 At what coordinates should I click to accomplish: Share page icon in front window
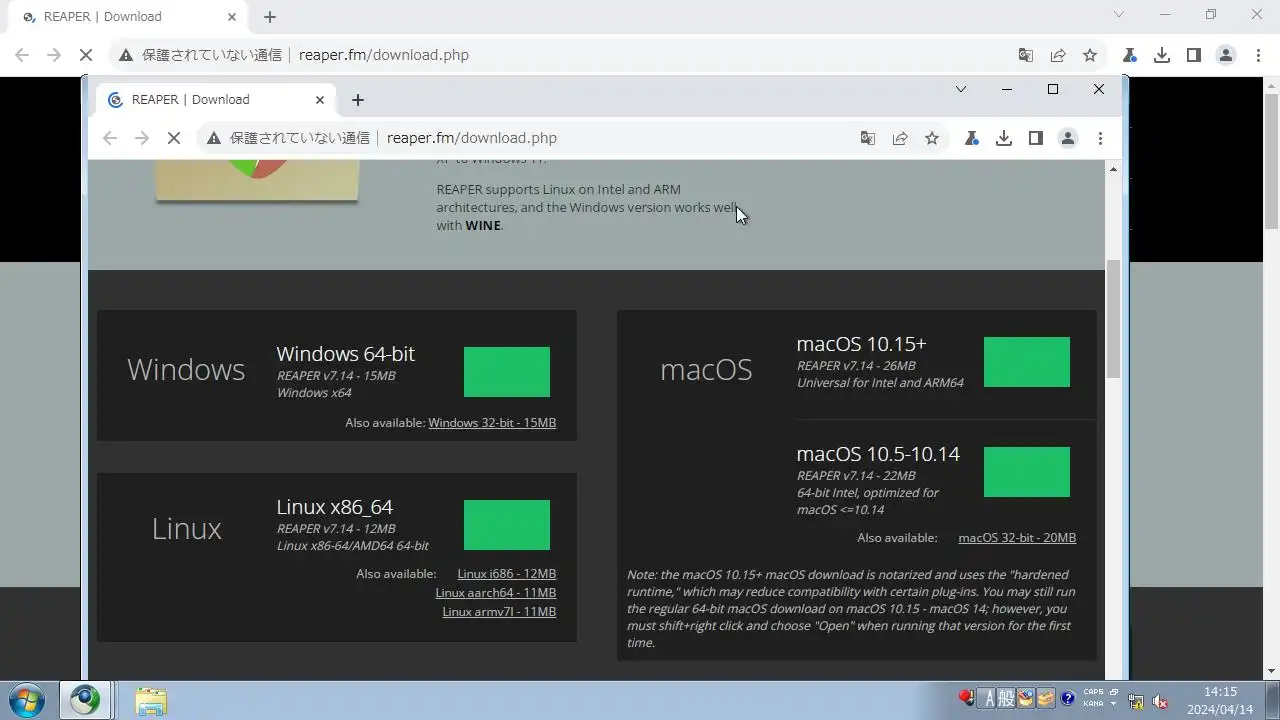900,138
